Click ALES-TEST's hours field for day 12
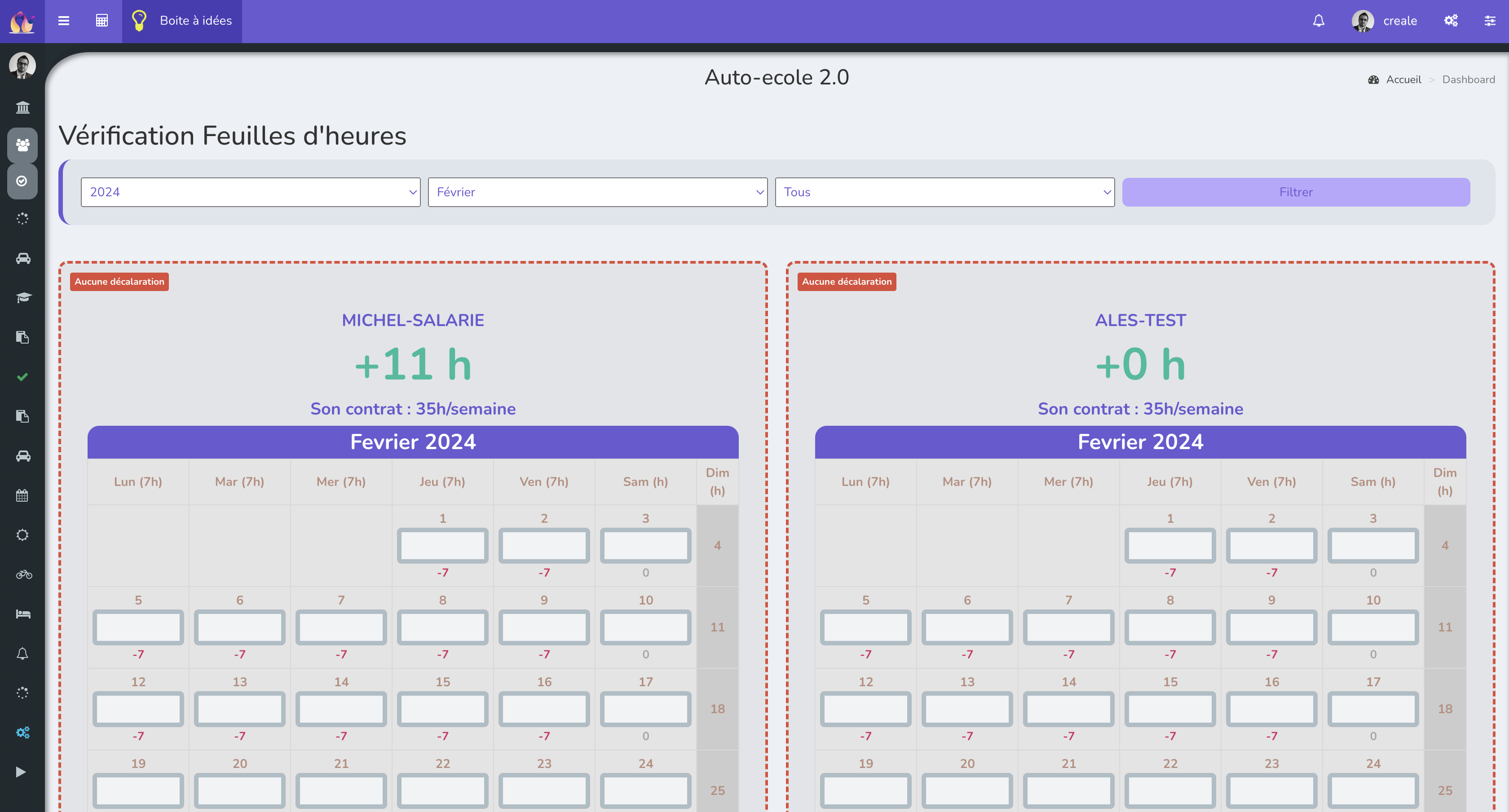1509x812 pixels. [866, 710]
